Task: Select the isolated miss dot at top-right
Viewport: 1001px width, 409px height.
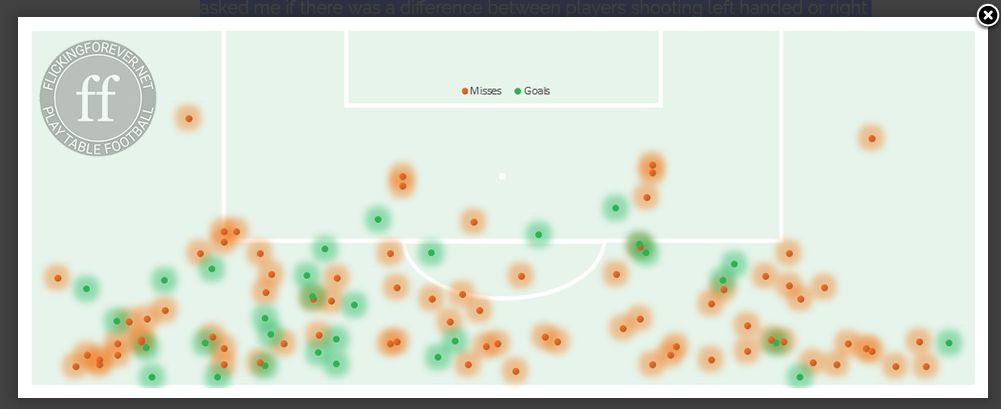Action: tap(872, 138)
